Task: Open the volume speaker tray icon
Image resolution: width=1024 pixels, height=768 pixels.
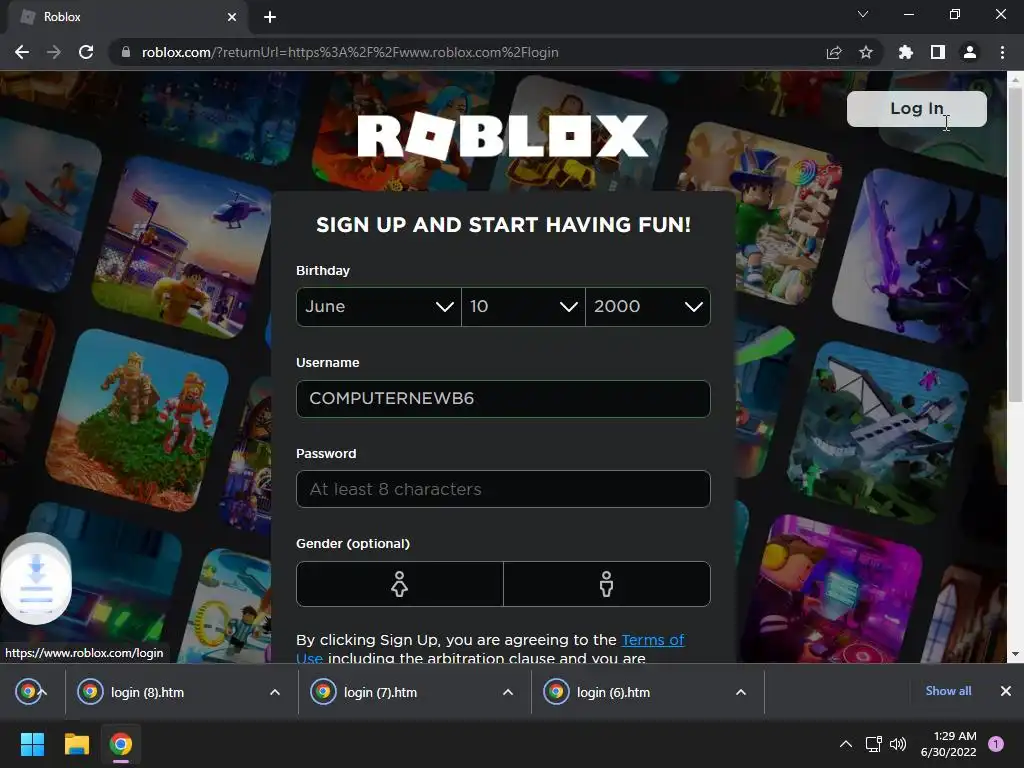Action: 898,744
